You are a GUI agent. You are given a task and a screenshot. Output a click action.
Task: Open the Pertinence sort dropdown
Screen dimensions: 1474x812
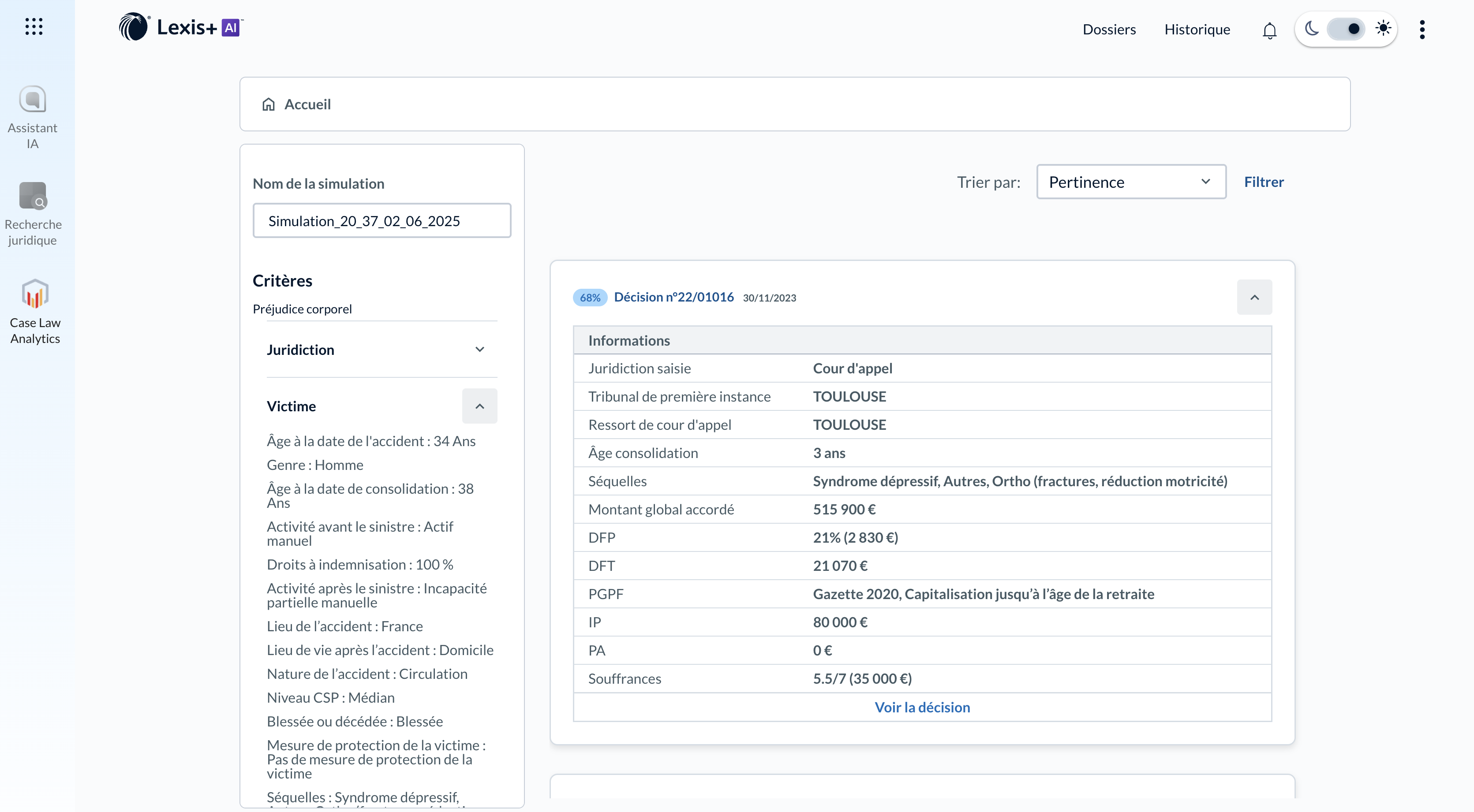[x=1131, y=182]
